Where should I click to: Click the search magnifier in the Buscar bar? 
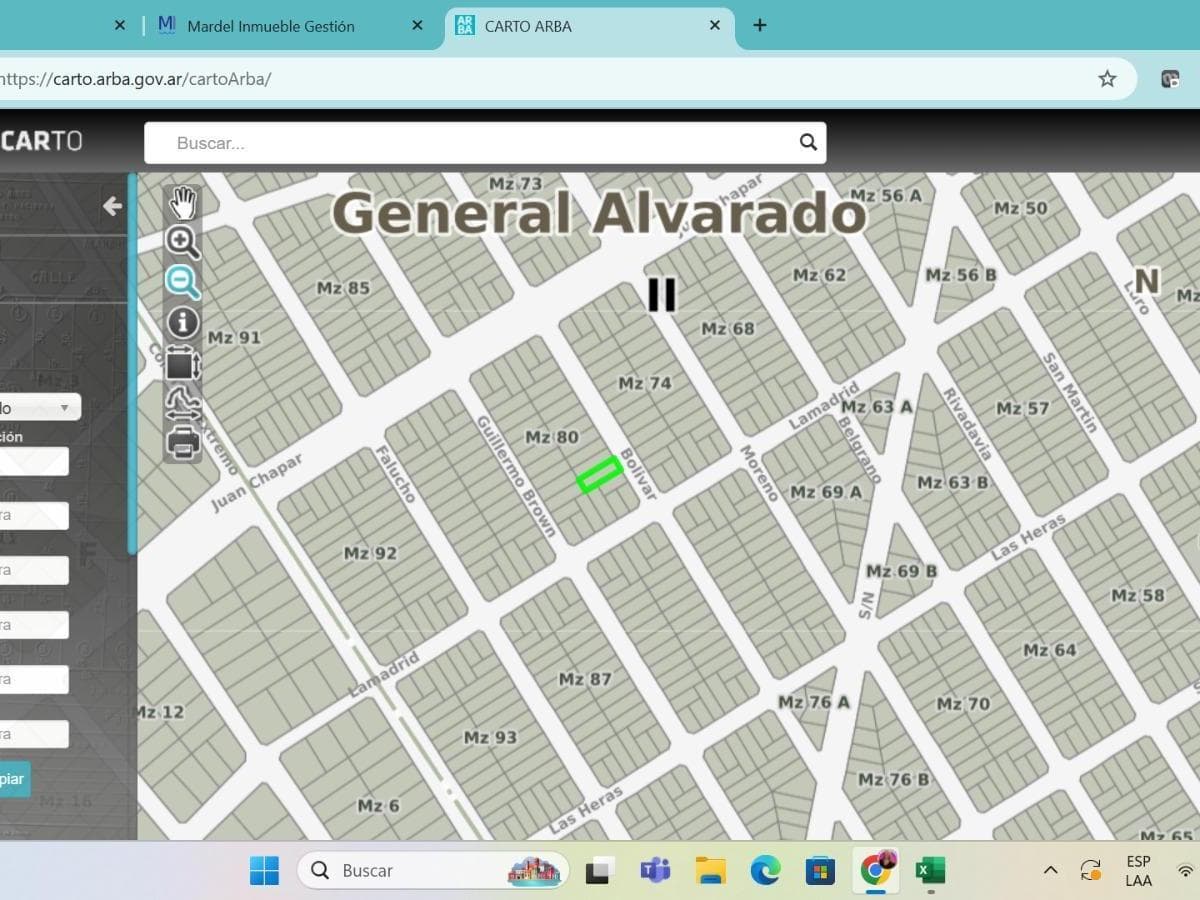[806, 142]
